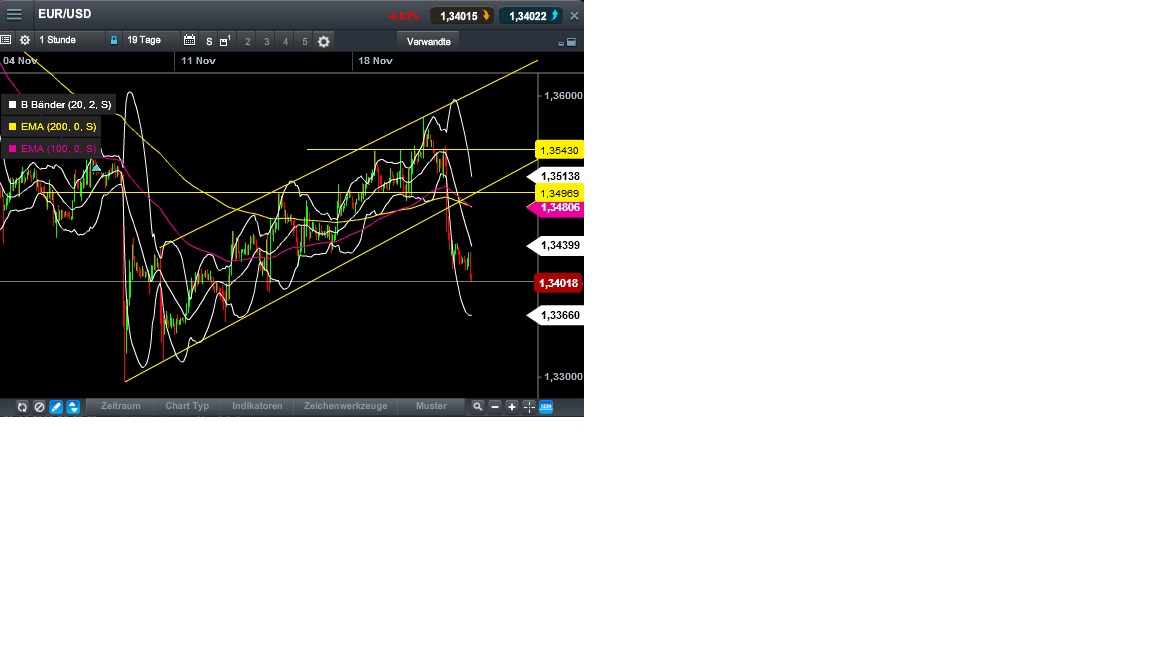Expand the blue up-down arrows control
The image size is (1152, 648).
pyautogui.click(x=71, y=407)
